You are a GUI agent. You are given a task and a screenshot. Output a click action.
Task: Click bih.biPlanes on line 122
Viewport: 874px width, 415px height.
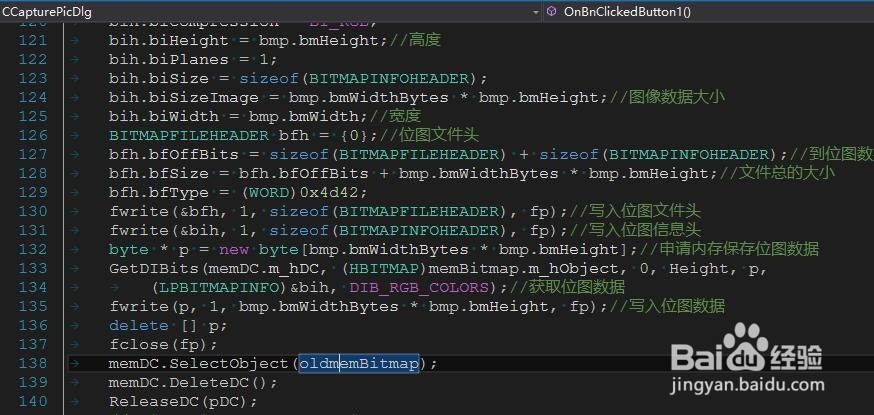(169, 60)
